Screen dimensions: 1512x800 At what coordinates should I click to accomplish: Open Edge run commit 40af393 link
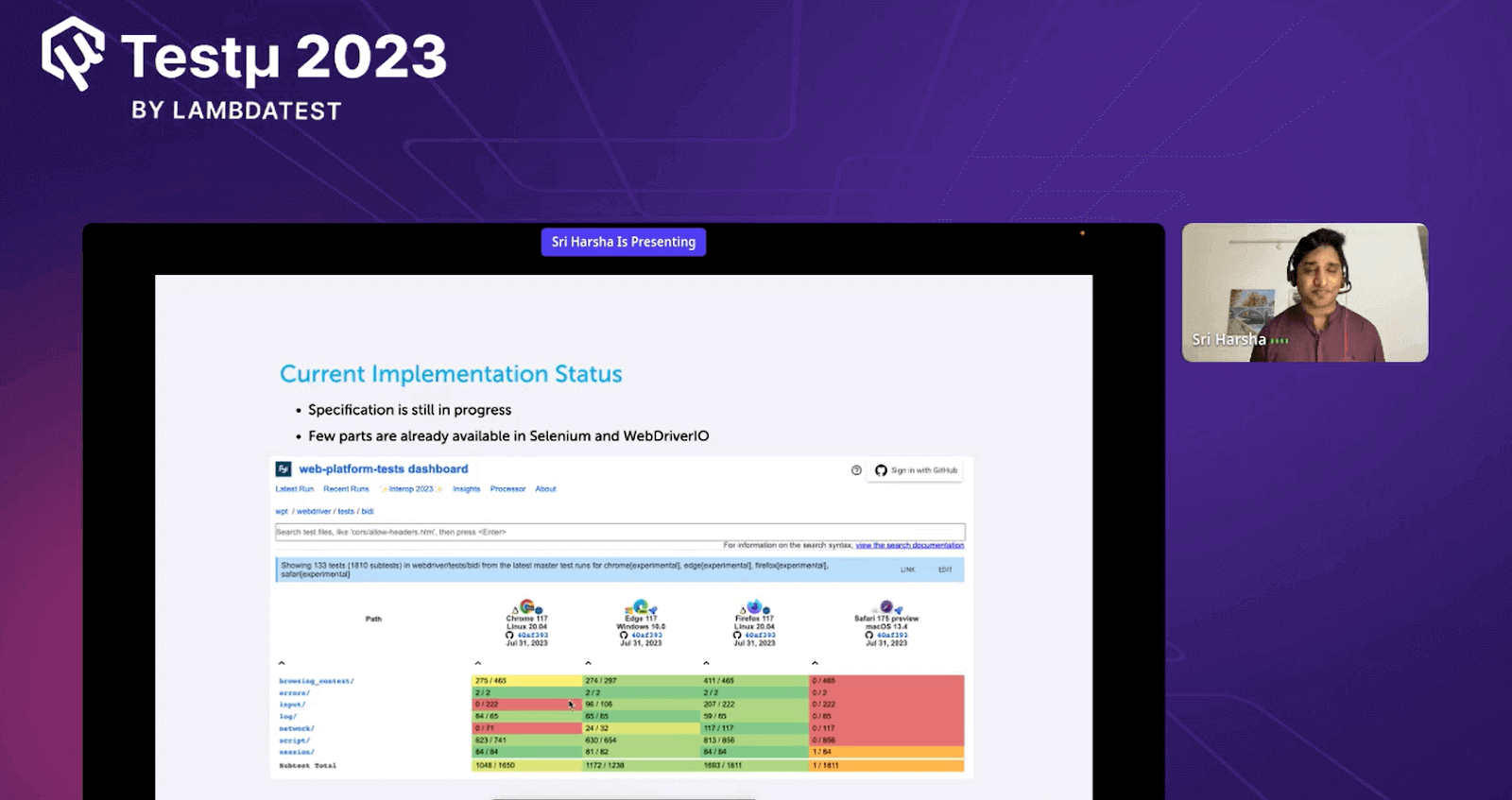pos(646,636)
